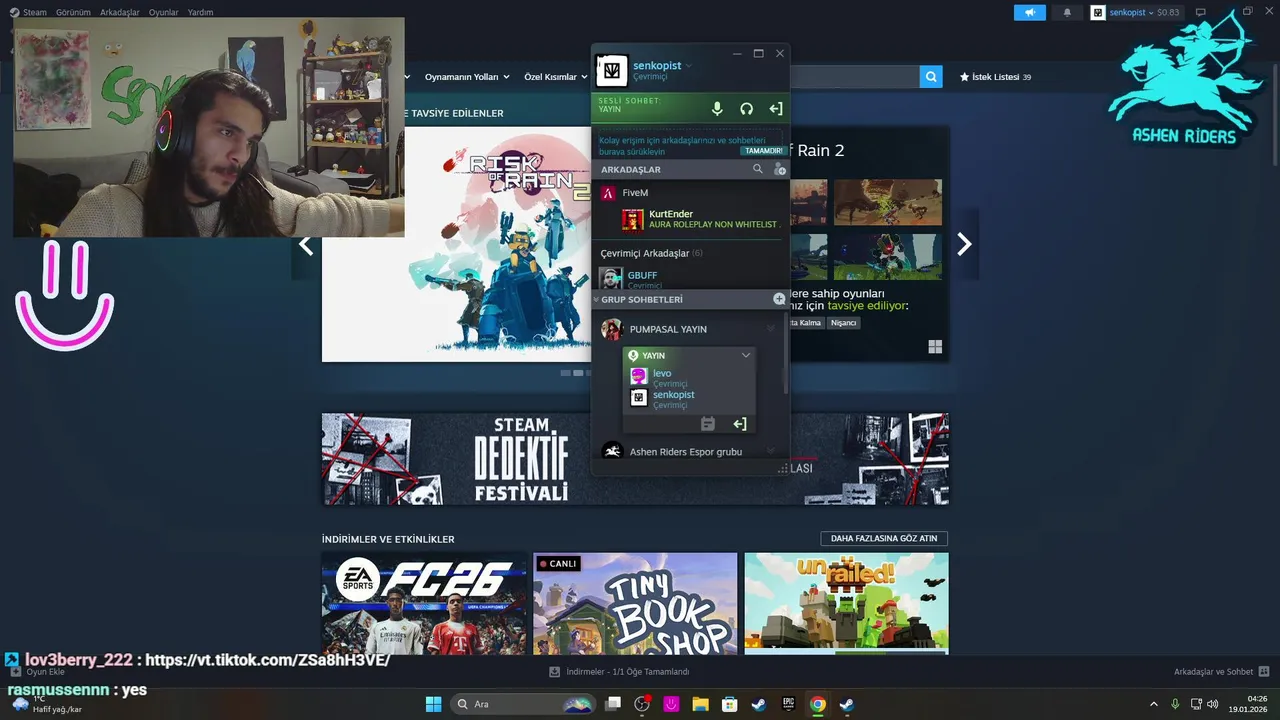
Task: Open Risk of Rain 2 featured capsule
Action: (456, 244)
